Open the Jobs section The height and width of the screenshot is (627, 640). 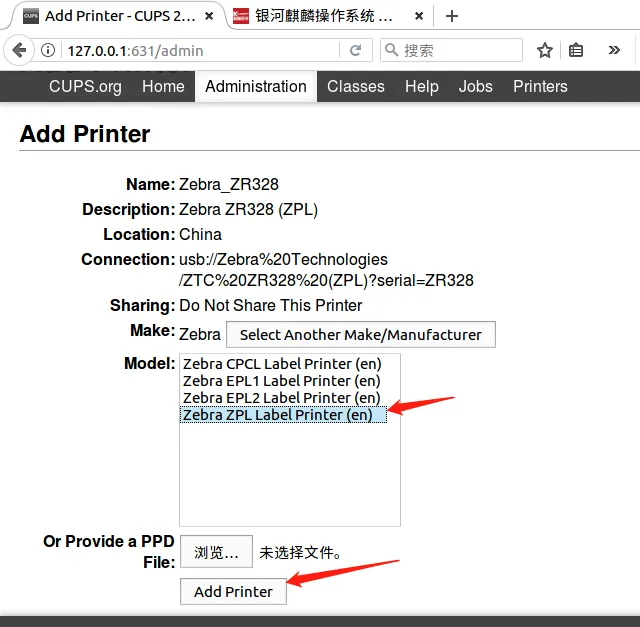(x=475, y=86)
